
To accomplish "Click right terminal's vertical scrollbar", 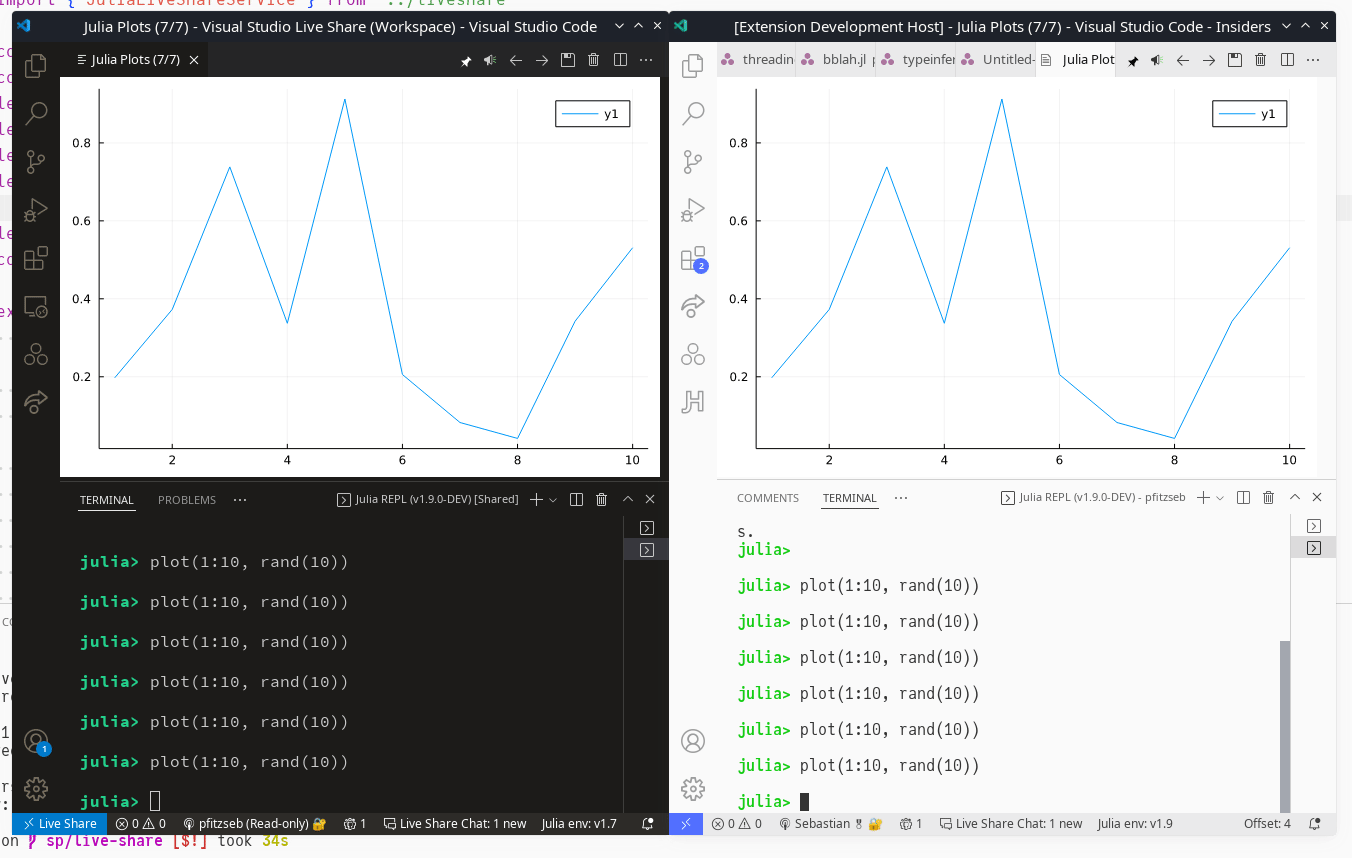I will [1285, 727].
